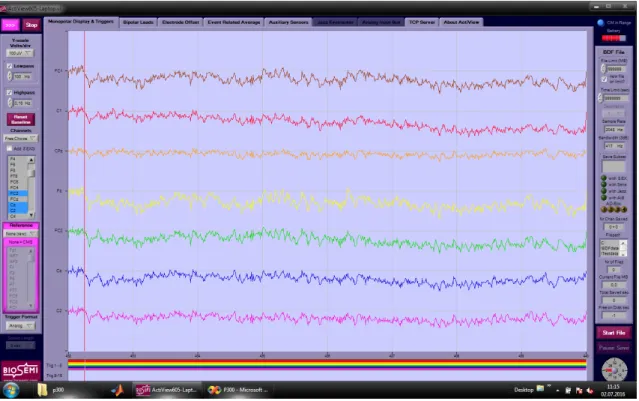Toggle new file at limit checkbox

point(604,79)
